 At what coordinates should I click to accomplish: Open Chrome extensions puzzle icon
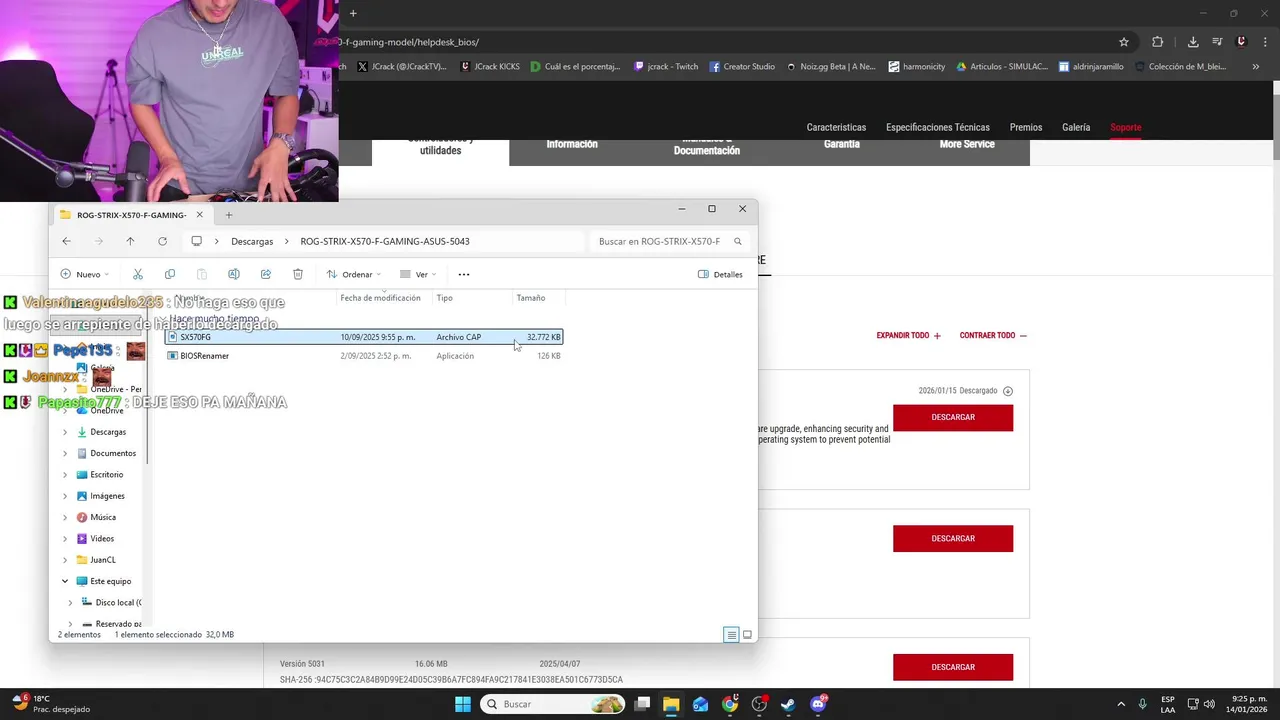[x=1157, y=42]
